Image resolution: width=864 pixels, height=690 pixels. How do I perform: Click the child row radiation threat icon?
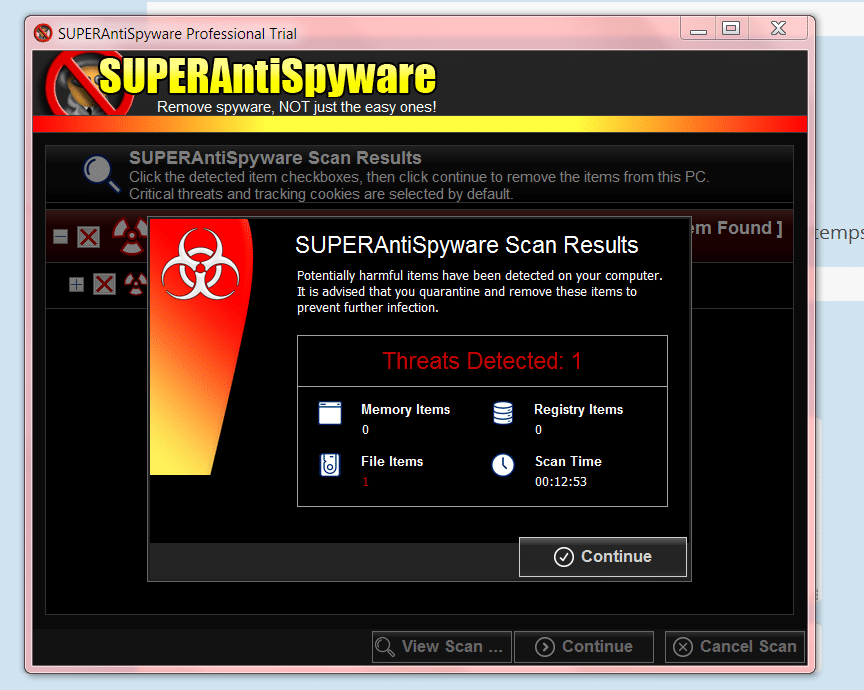point(135,284)
